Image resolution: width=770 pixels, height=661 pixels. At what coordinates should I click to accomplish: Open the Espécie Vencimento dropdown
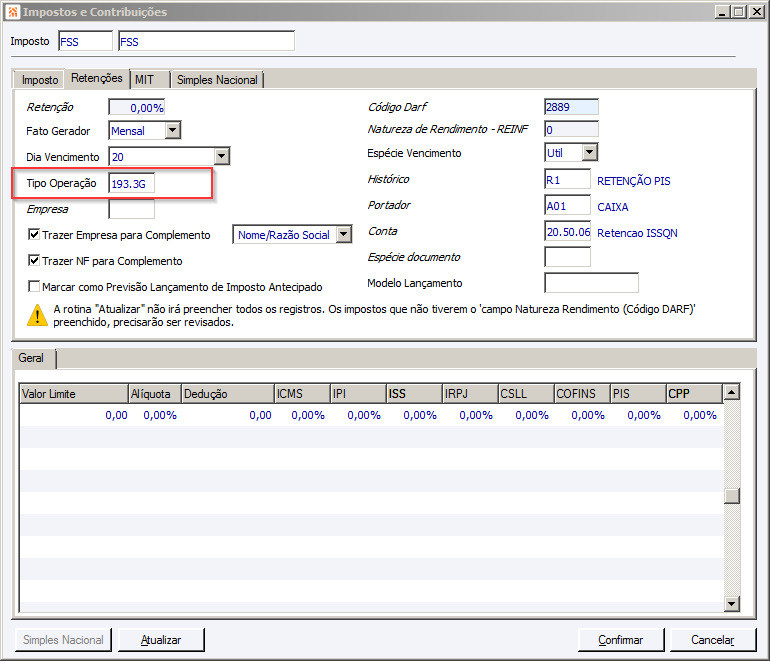[589, 153]
